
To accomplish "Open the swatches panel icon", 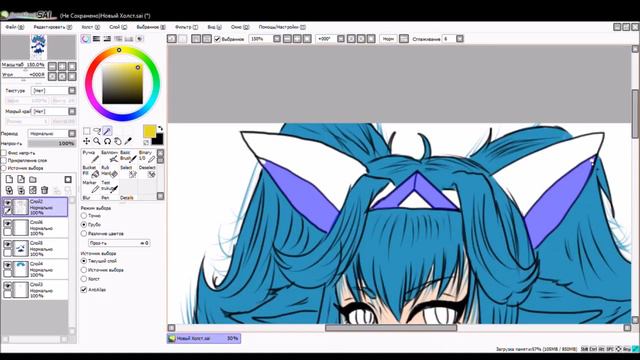I will pyautogui.click(x=129, y=39).
